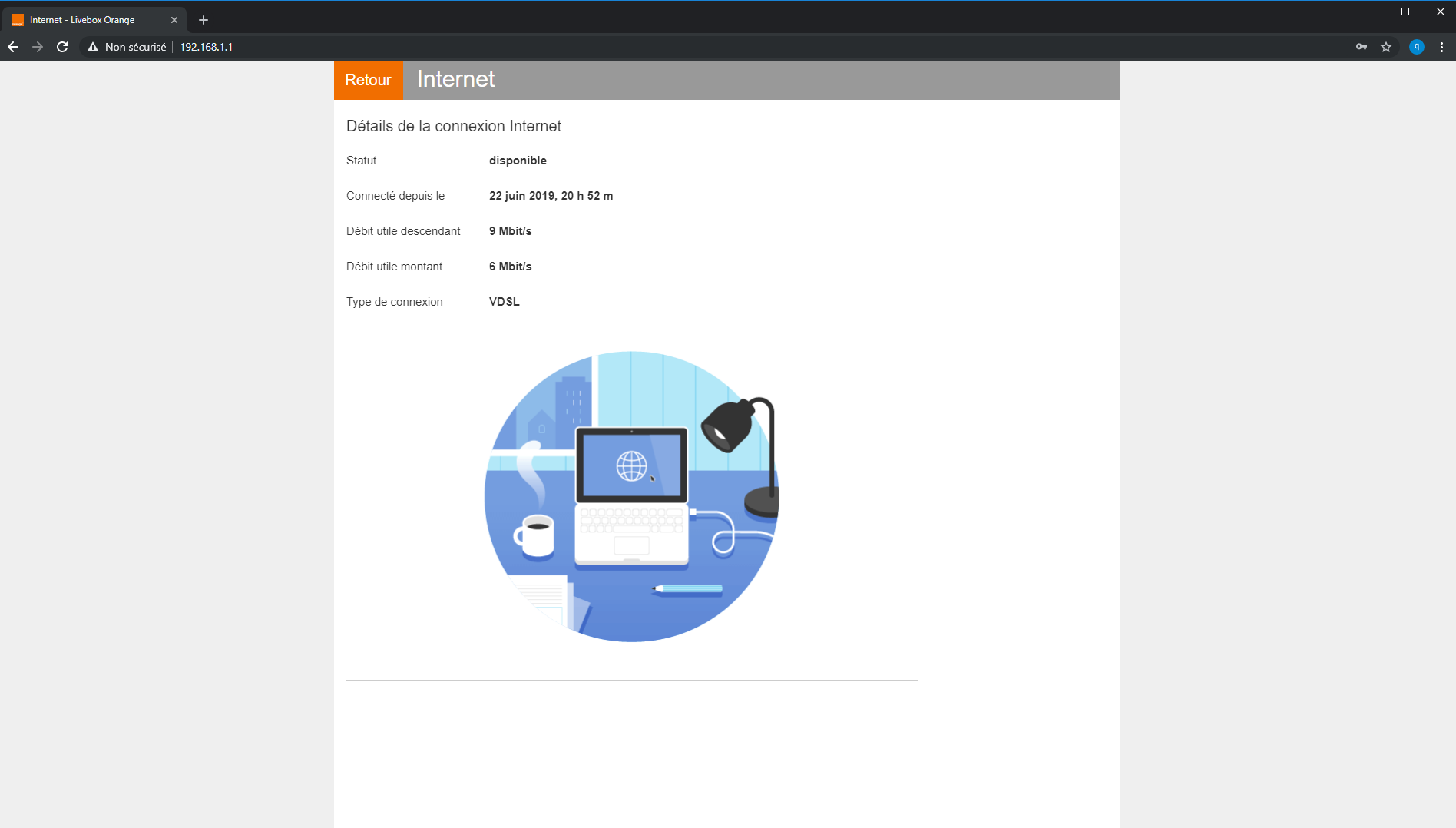Click the laptop desk illustration
Viewport: 1456px width, 828px height.
point(631,496)
